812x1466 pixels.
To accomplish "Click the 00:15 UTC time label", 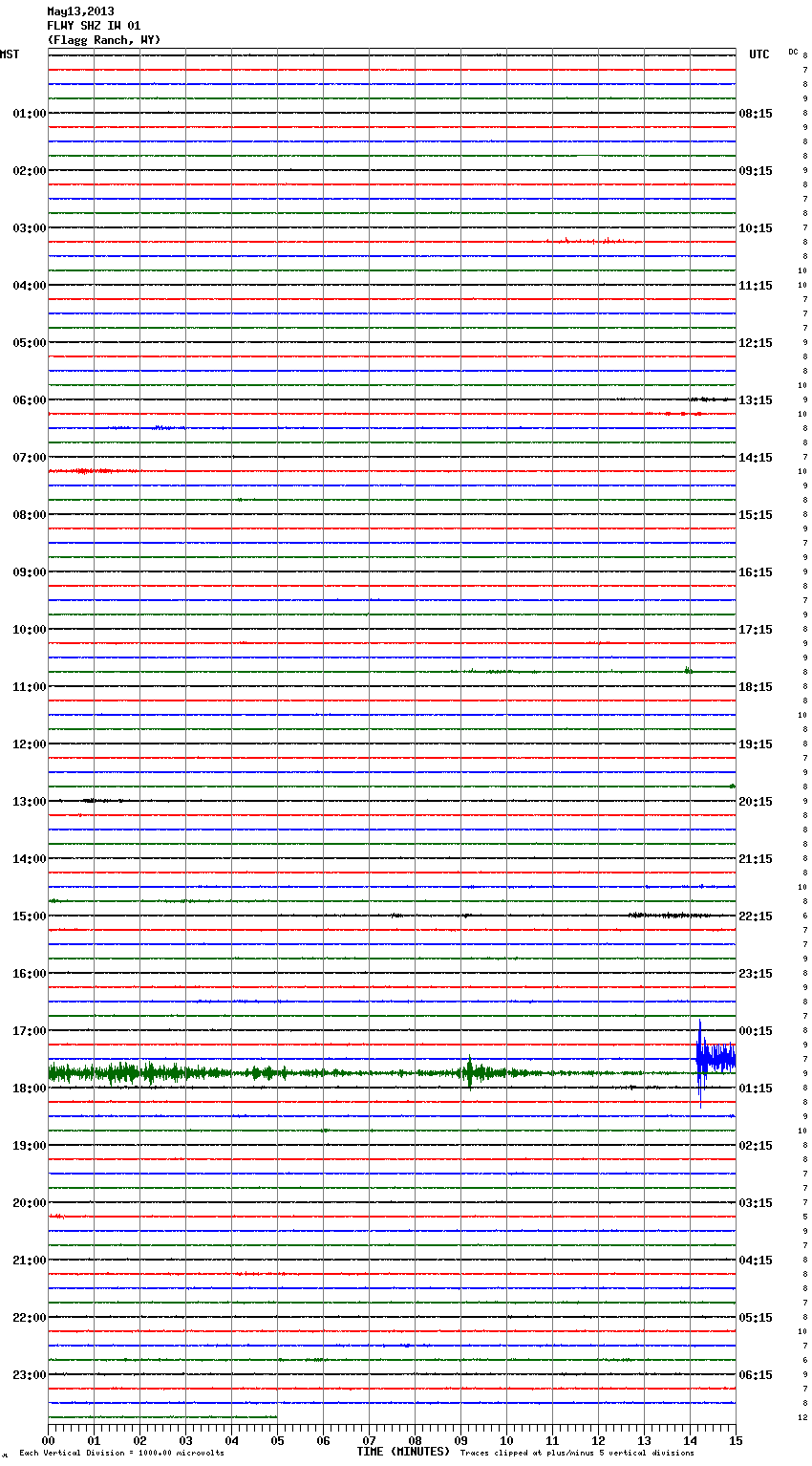I will (756, 1031).
